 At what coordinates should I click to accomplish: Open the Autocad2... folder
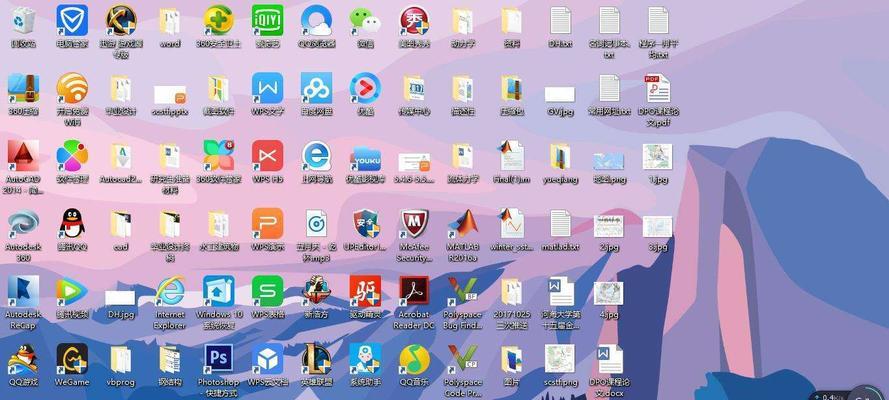point(121,156)
